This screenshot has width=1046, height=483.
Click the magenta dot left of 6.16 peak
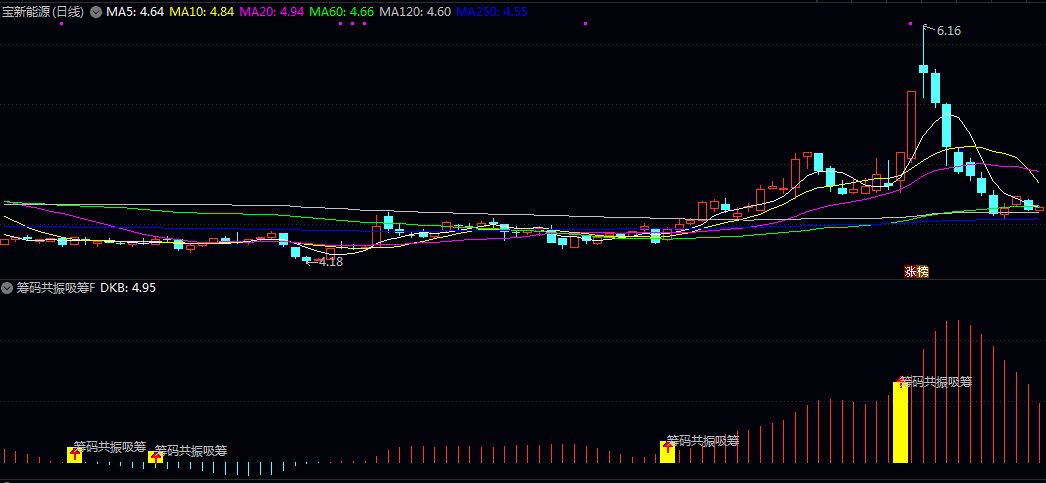(x=911, y=23)
